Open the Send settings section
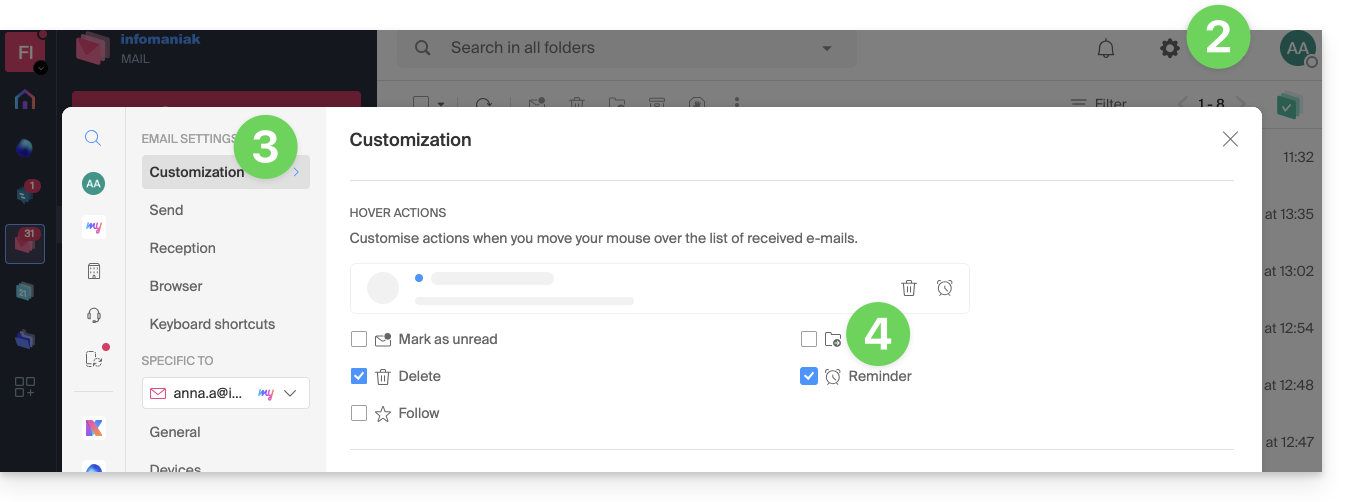The width and height of the screenshot is (1352, 502). [166, 210]
